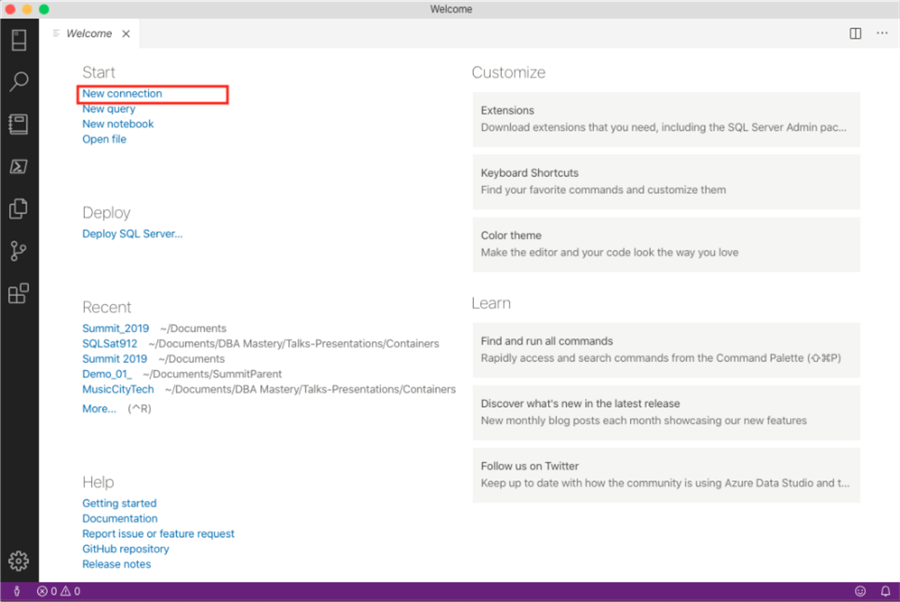Open the Explorer files icon
Viewport: 900px width, 602px height.
click(x=18, y=209)
